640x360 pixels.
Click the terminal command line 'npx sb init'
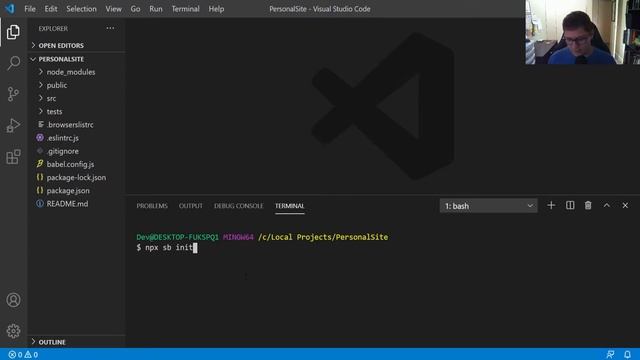(169, 247)
